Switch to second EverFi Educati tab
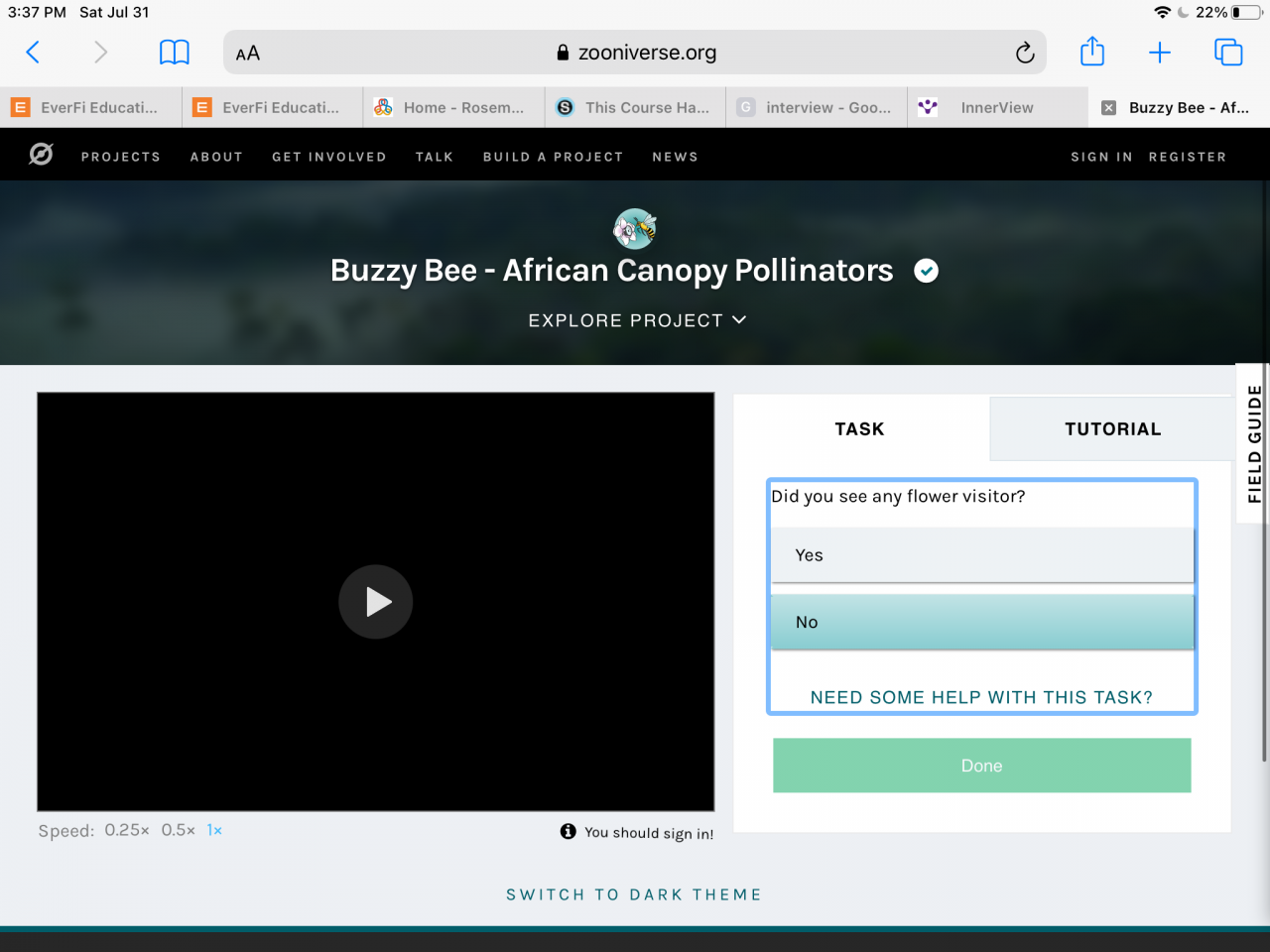Image resolution: width=1270 pixels, height=952 pixels. point(272,107)
